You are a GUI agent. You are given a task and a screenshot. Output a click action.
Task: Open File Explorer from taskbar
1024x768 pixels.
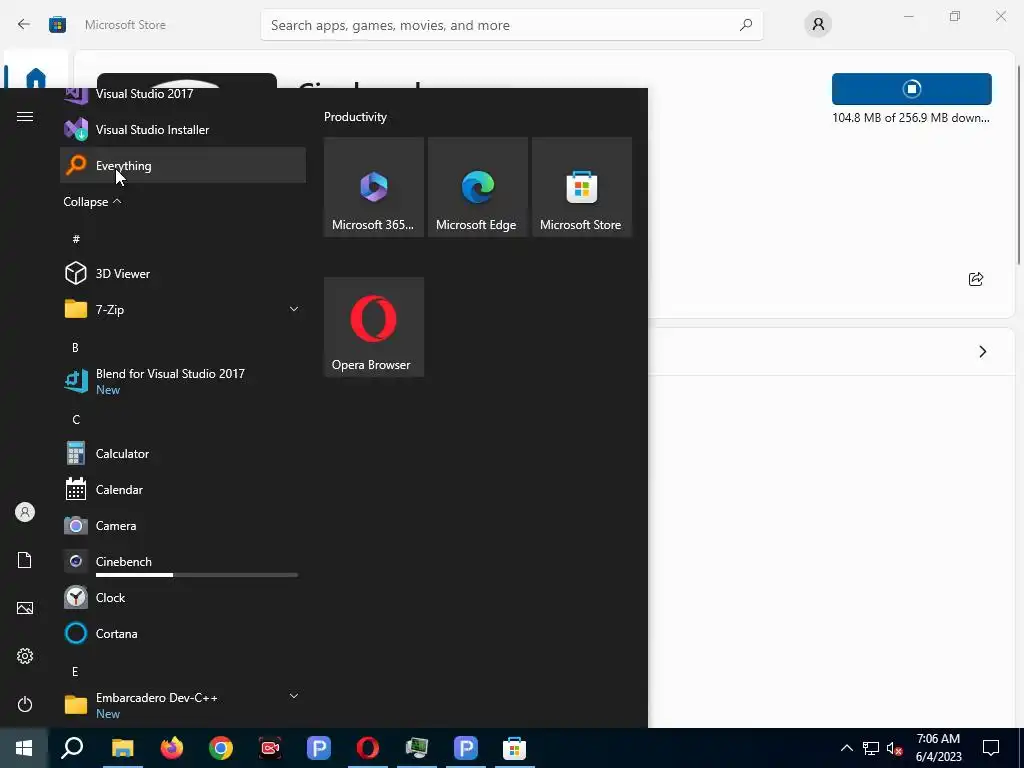122,748
